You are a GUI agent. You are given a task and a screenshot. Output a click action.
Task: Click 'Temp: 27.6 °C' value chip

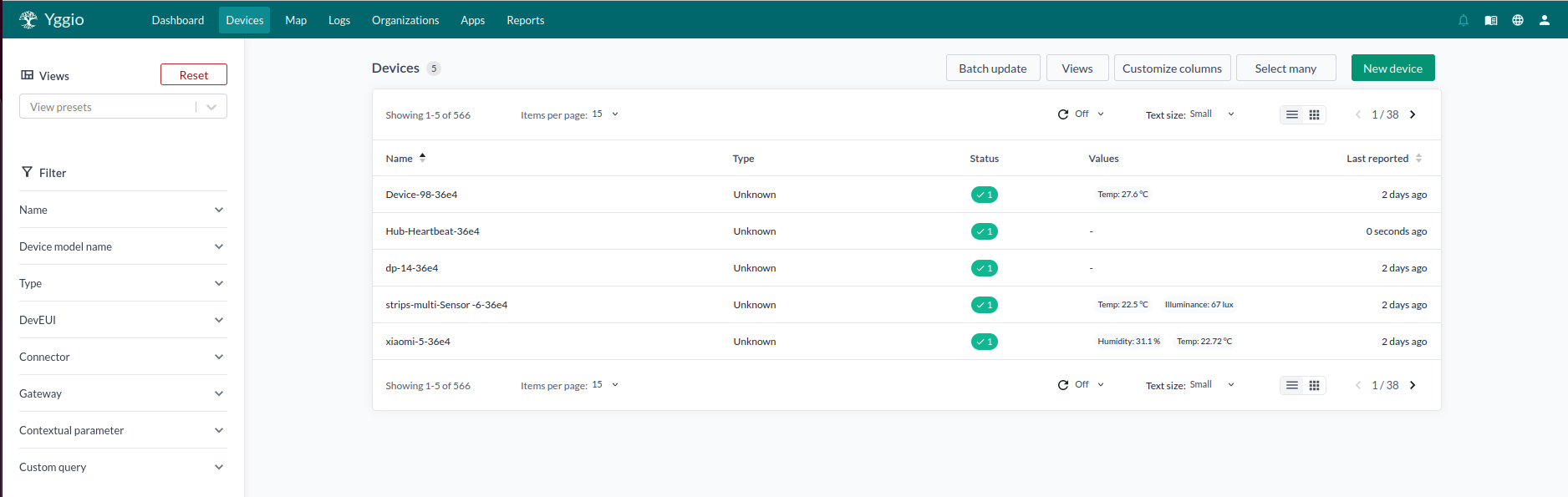tap(1123, 195)
